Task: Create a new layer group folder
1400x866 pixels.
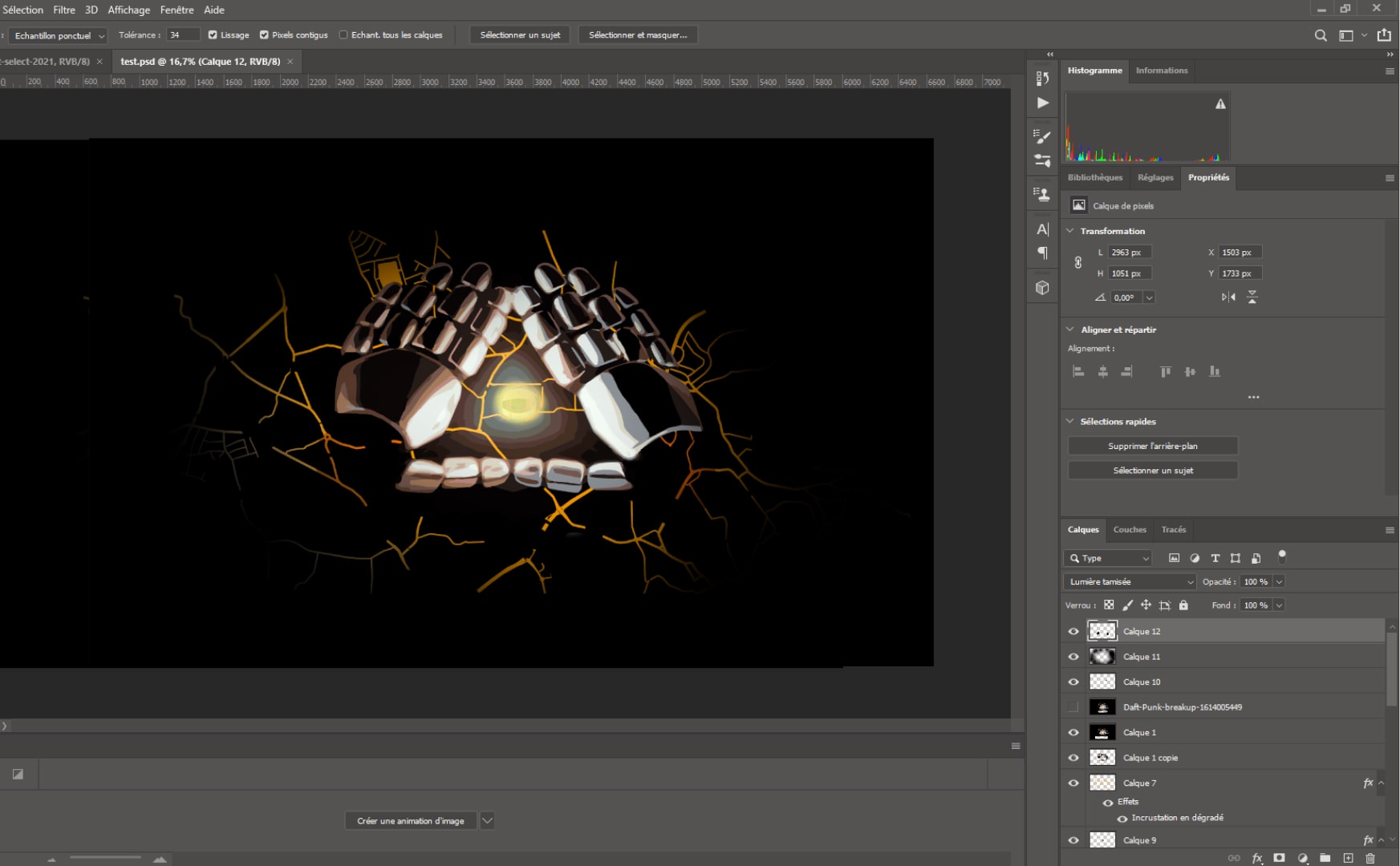Action: click(1325, 858)
